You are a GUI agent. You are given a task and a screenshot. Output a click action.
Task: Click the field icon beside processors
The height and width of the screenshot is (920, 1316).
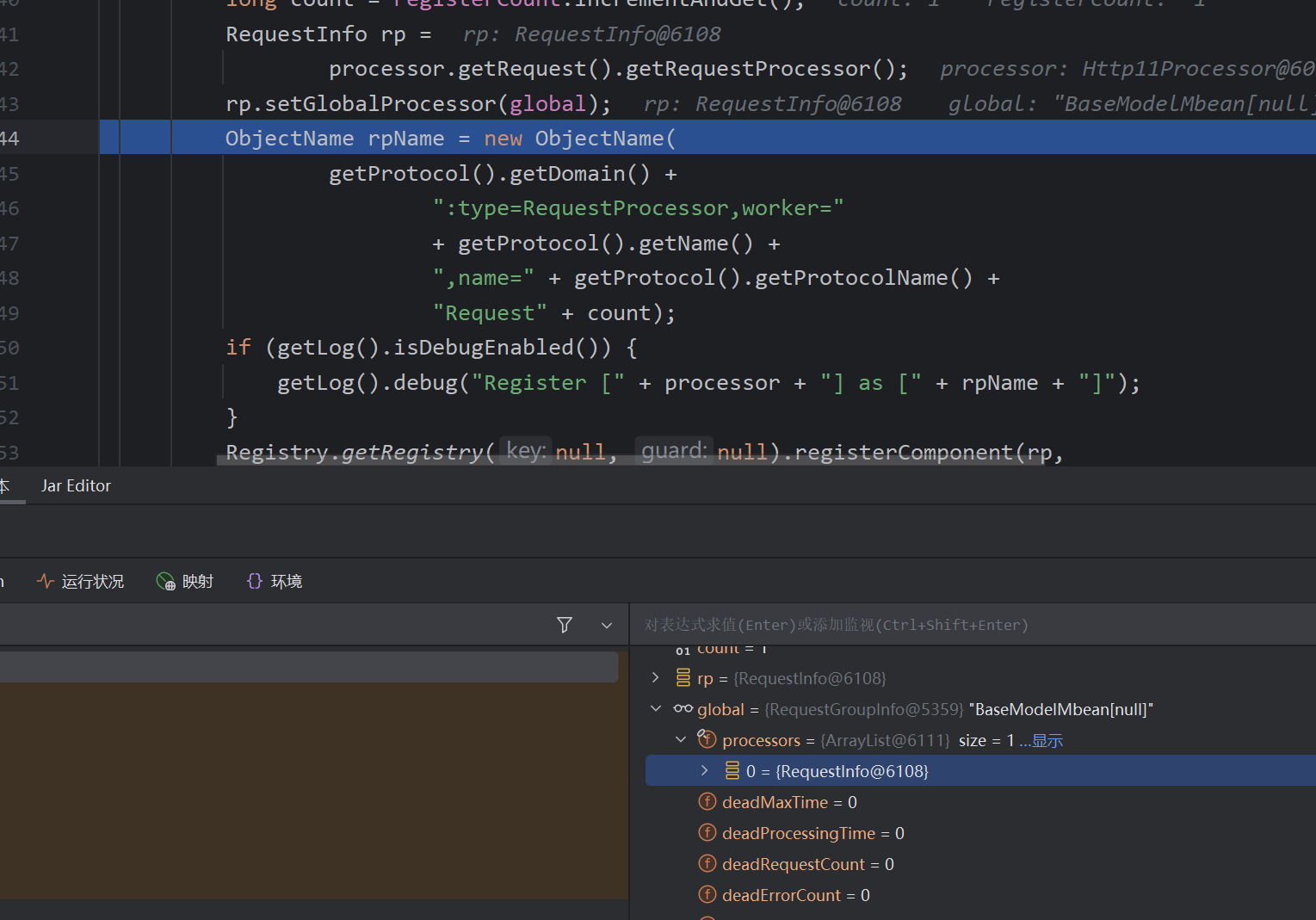point(707,739)
